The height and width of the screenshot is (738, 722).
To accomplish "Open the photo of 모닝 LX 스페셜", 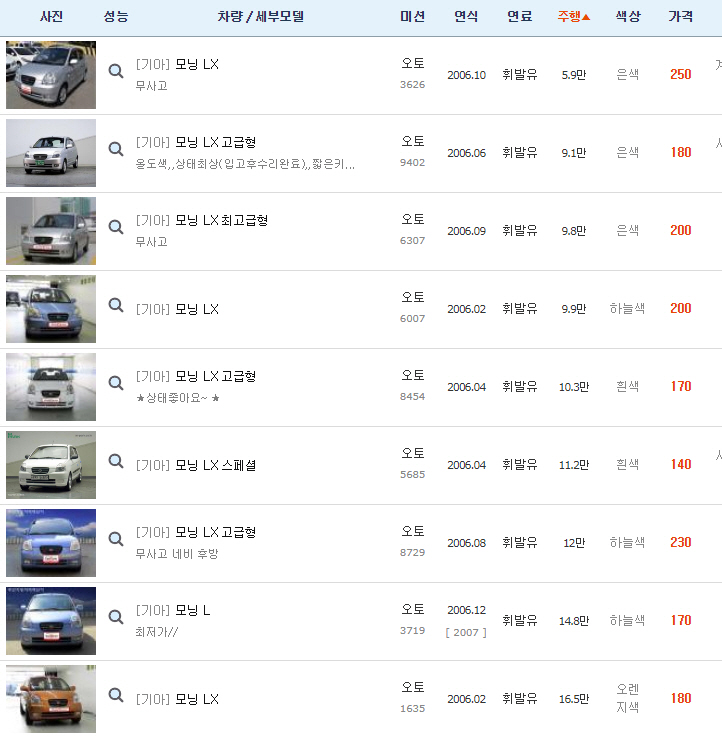I will click(x=51, y=465).
